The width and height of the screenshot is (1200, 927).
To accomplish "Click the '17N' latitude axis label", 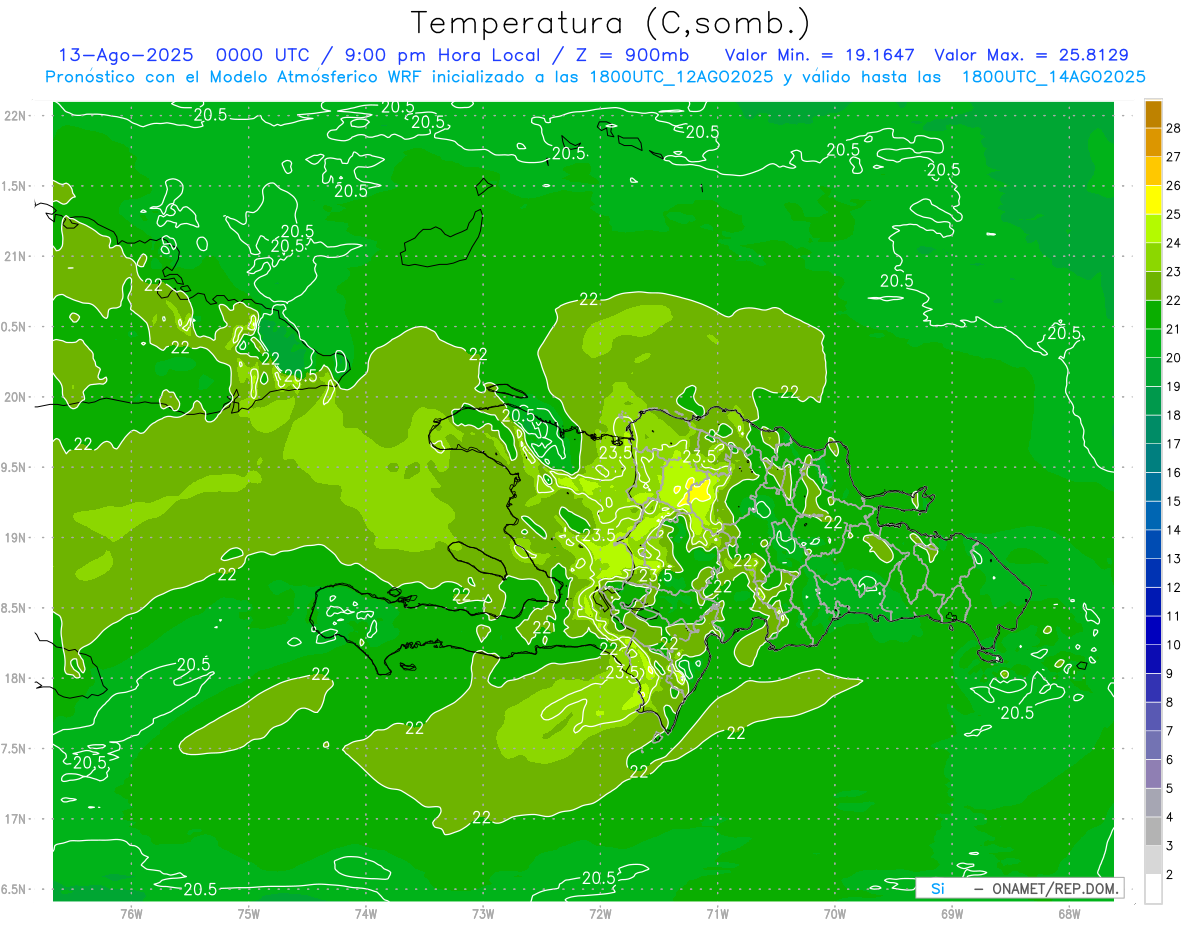I will [x=16, y=819].
